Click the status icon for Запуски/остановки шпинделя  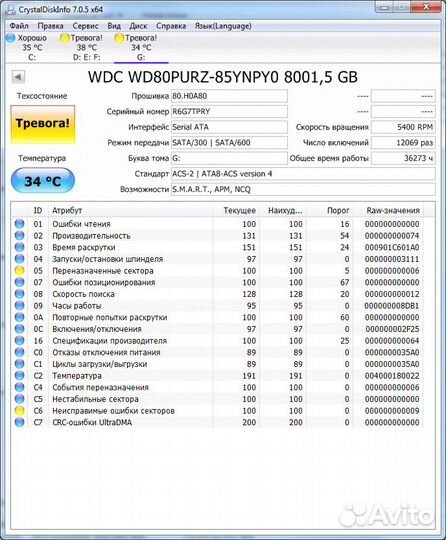[20, 259]
